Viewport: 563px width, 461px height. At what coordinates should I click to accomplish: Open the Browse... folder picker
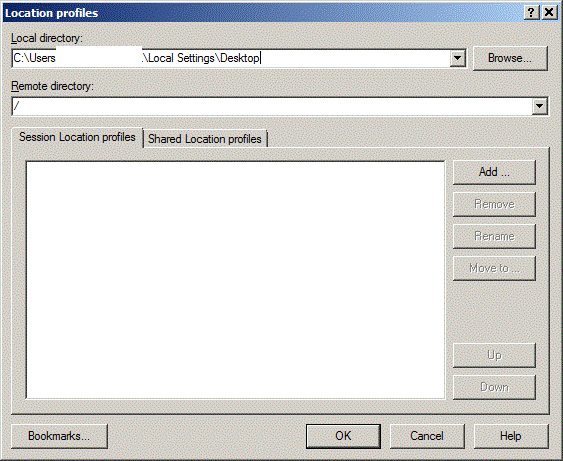[x=510, y=58]
